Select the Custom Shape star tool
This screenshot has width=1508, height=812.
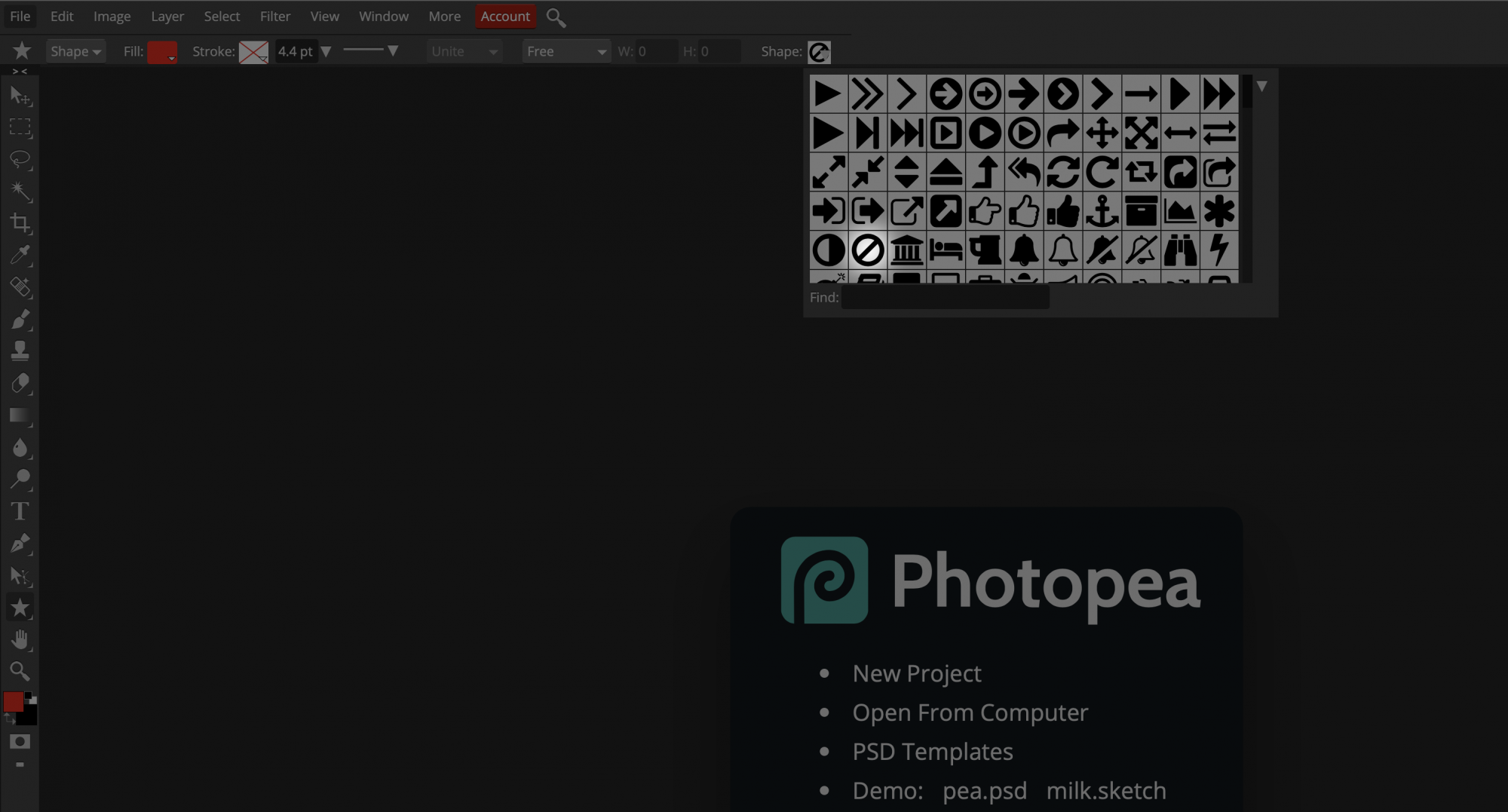20,608
